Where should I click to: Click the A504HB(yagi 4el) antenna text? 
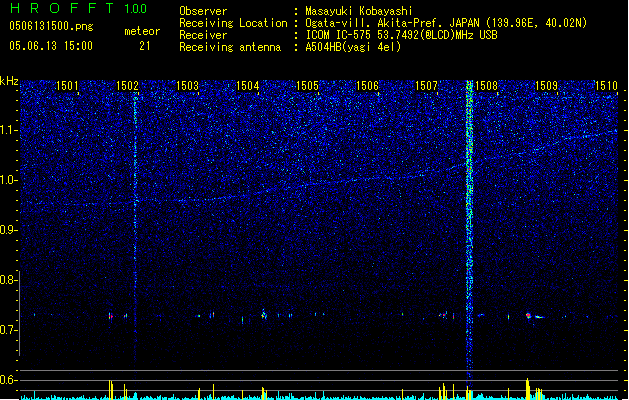353,47
